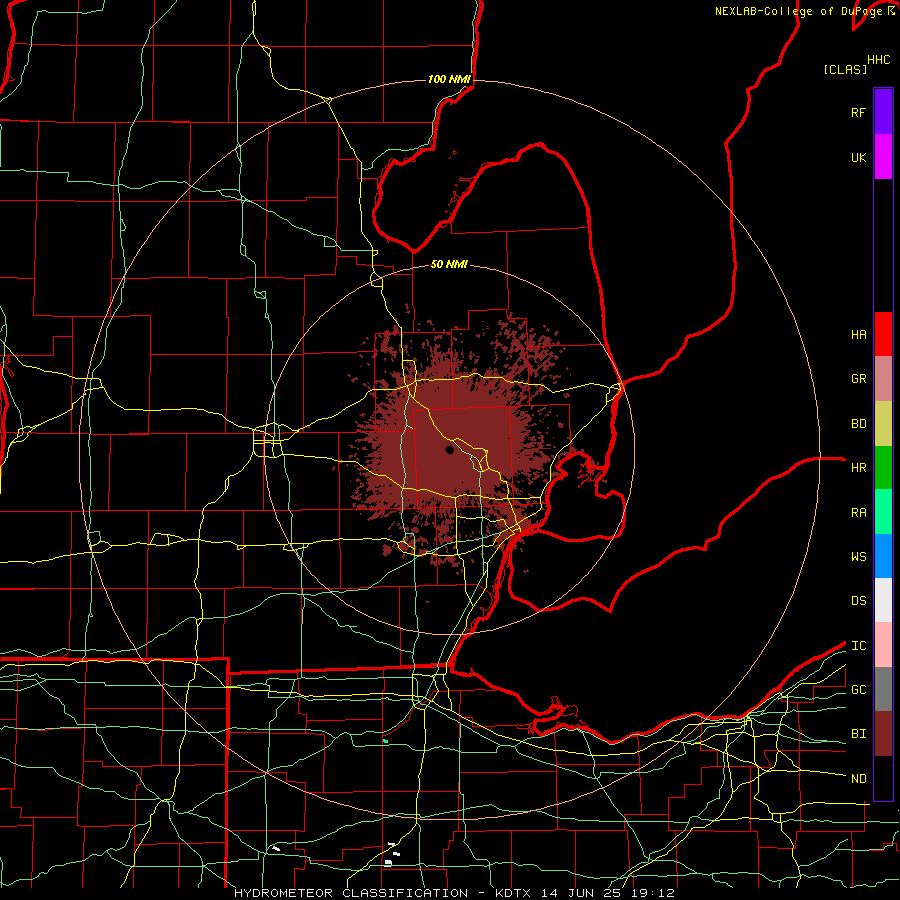Click the UK magenta legend swatch
This screenshot has height=900, width=900.
[x=883, y=156]
